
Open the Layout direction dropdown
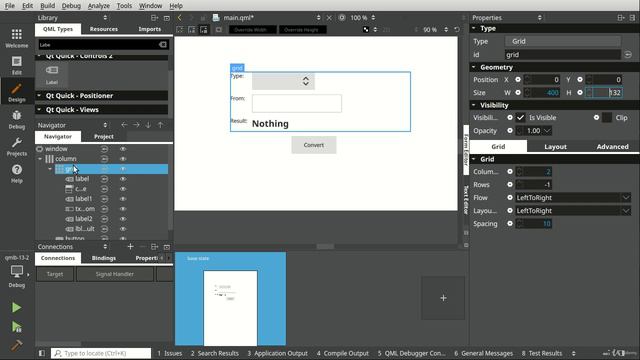click(x=573, y=211)
